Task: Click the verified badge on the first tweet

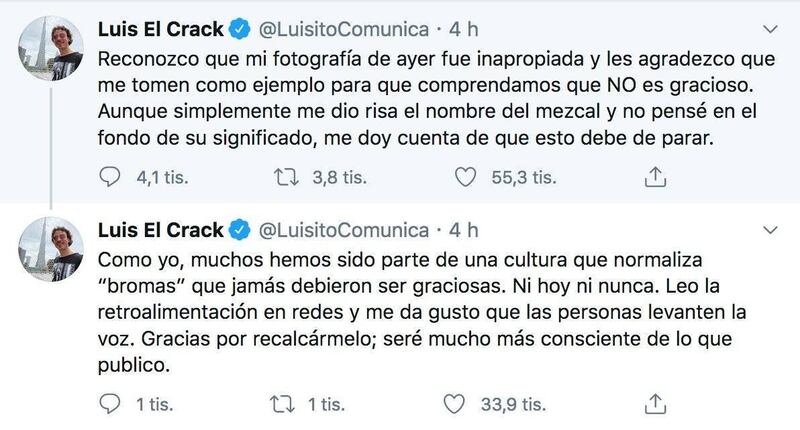Action: point(239,29)
